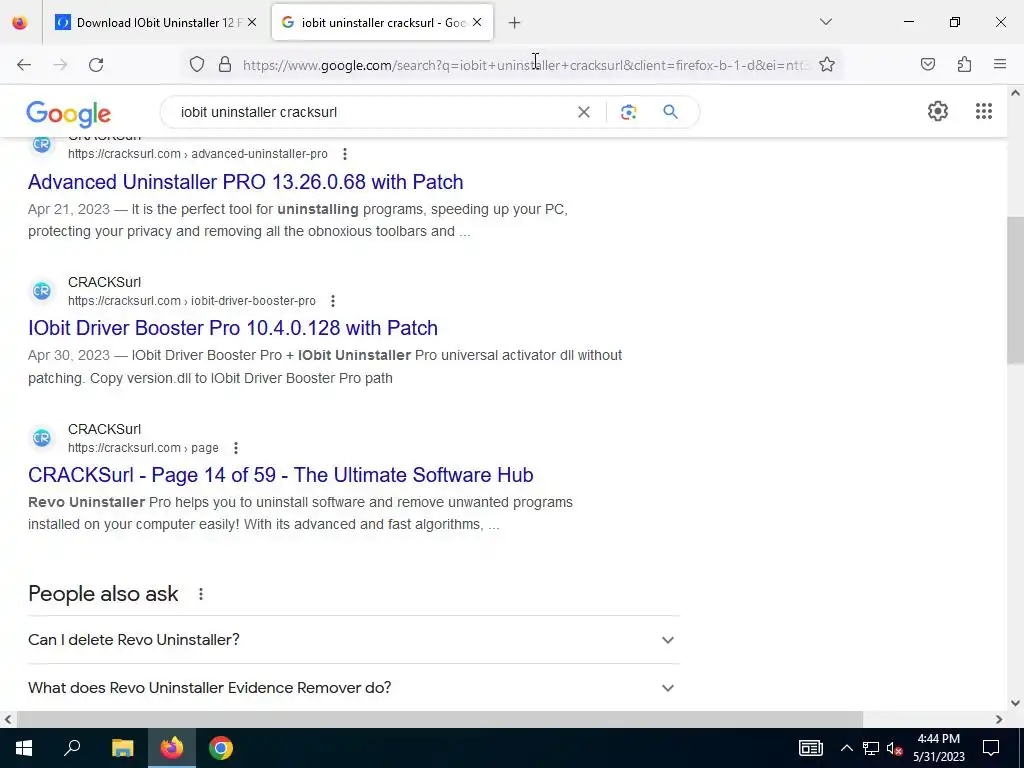Click the scroll left arrow
Screen dimensions: 1024x768
click(x=8, y=720)
